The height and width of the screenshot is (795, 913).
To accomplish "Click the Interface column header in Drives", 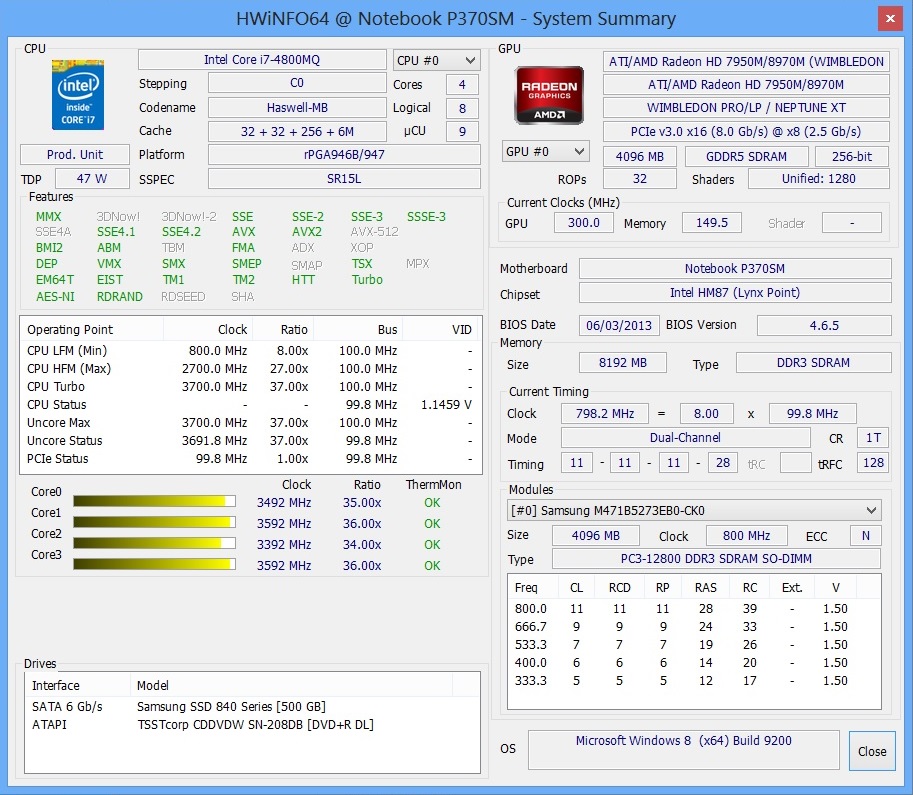I will click(77, 686).
